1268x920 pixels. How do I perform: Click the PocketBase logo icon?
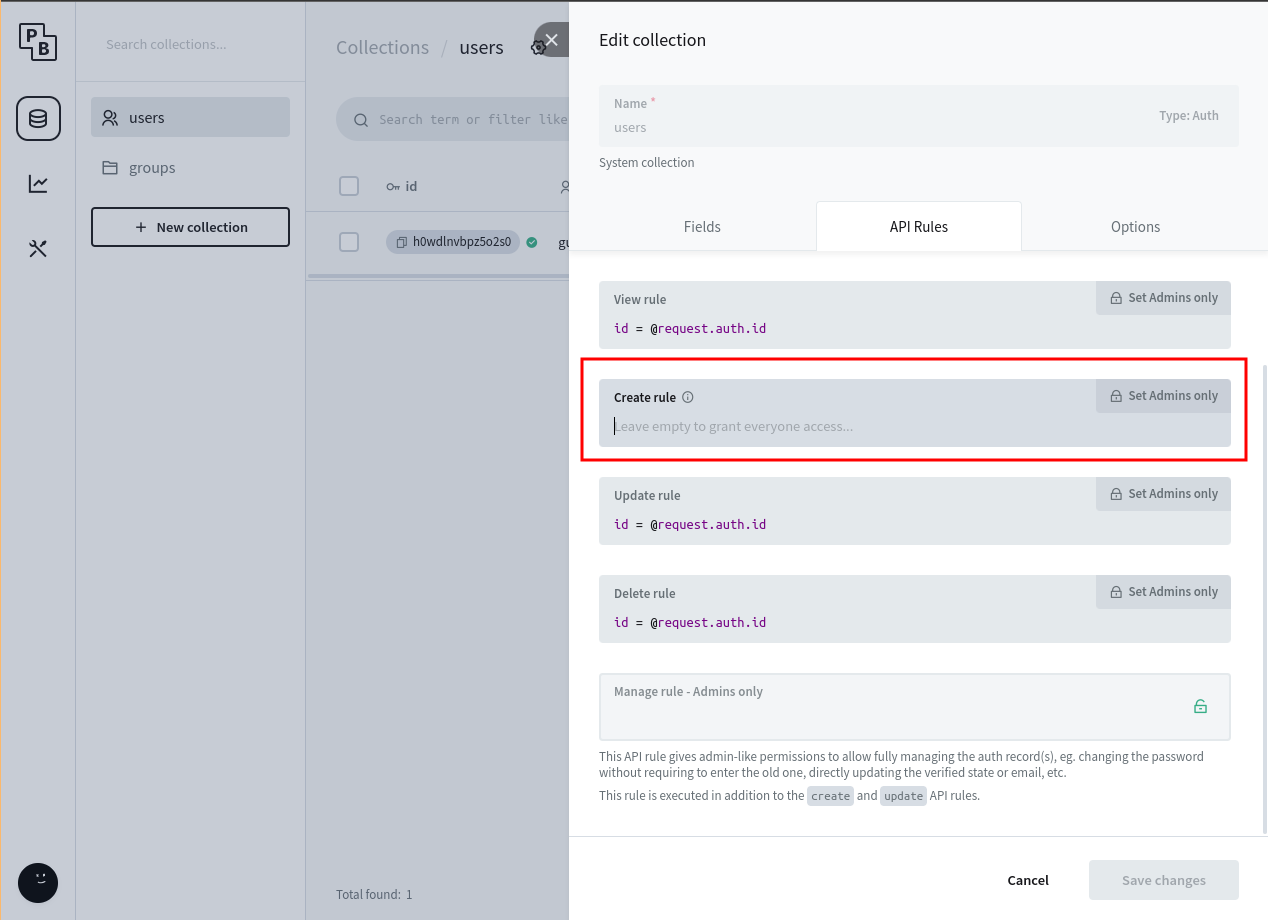38,41
